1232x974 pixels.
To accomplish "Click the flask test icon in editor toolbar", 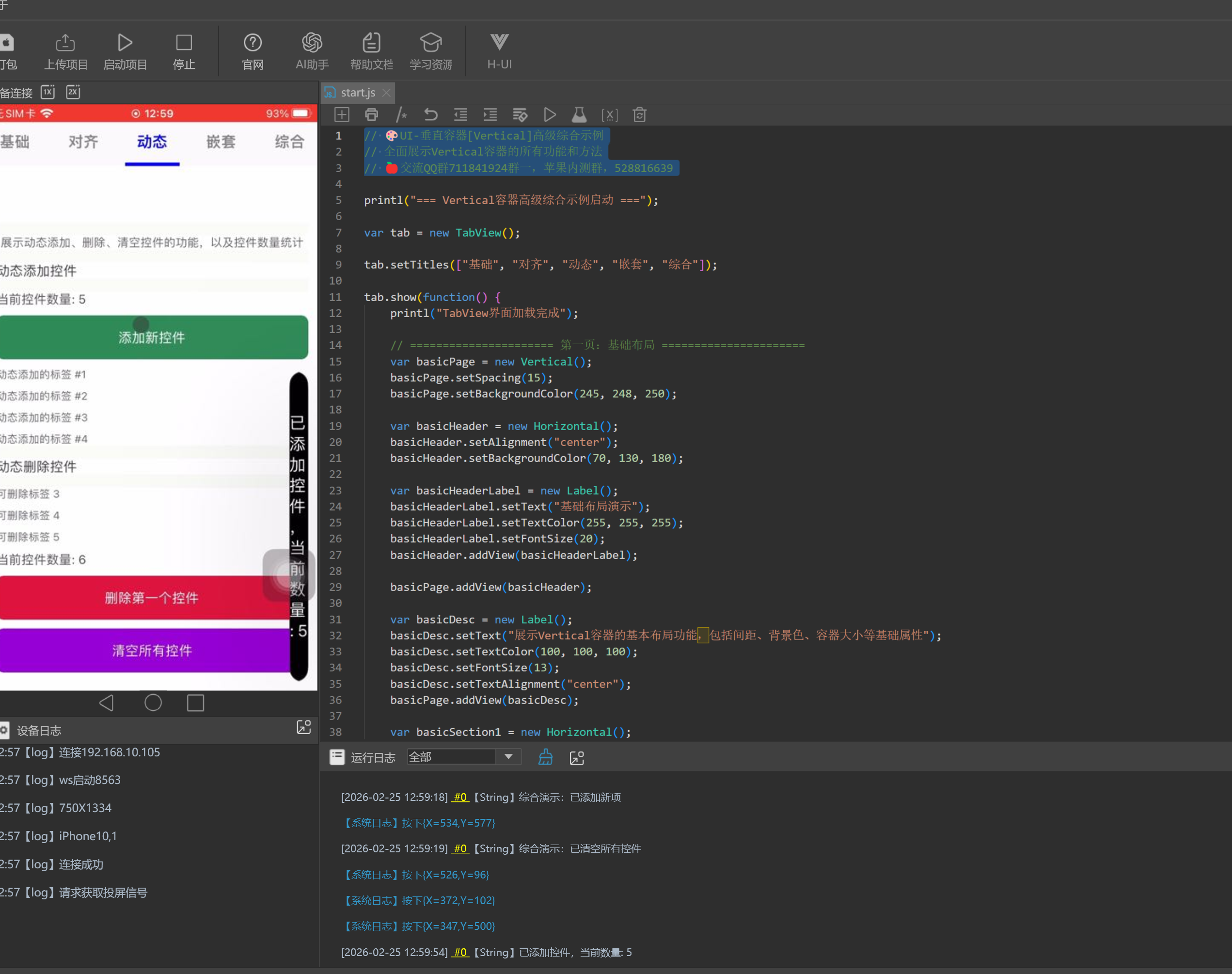I will pyautogui.click(x=579, y=115).
